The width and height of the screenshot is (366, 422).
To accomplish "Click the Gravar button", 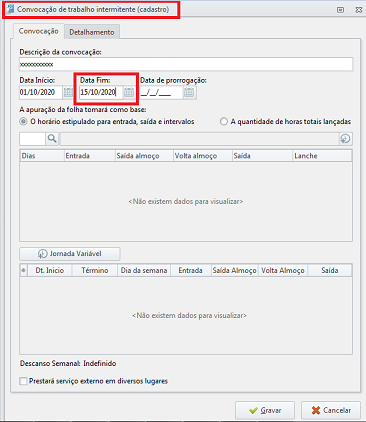I will 265,410.
